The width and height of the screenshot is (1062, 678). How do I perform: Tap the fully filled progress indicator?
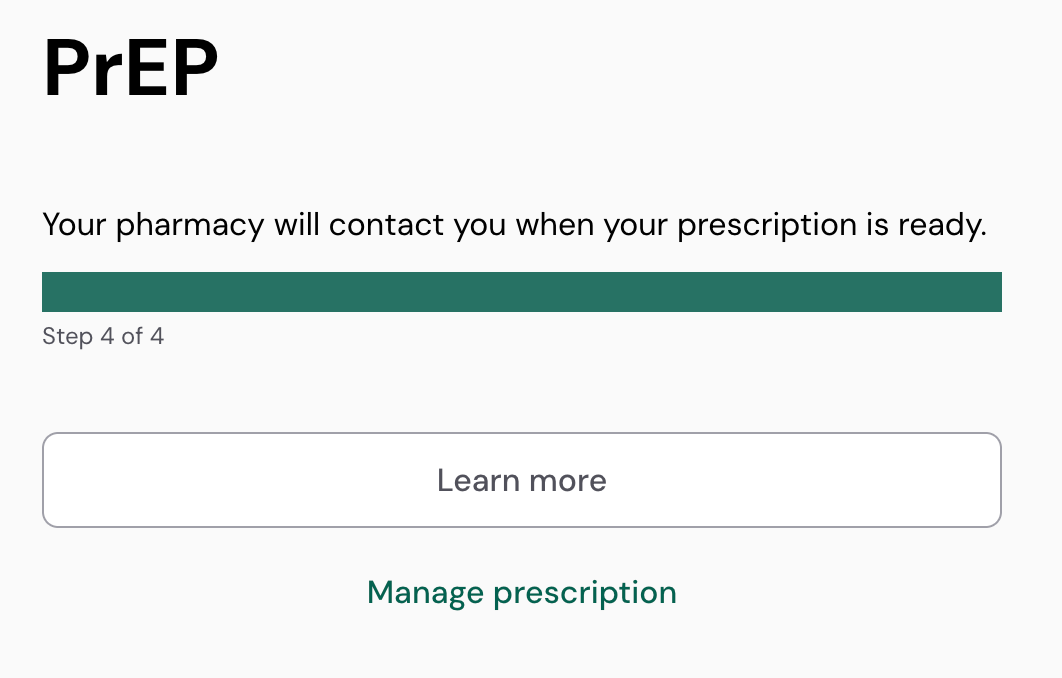click(x=521, y=292)
